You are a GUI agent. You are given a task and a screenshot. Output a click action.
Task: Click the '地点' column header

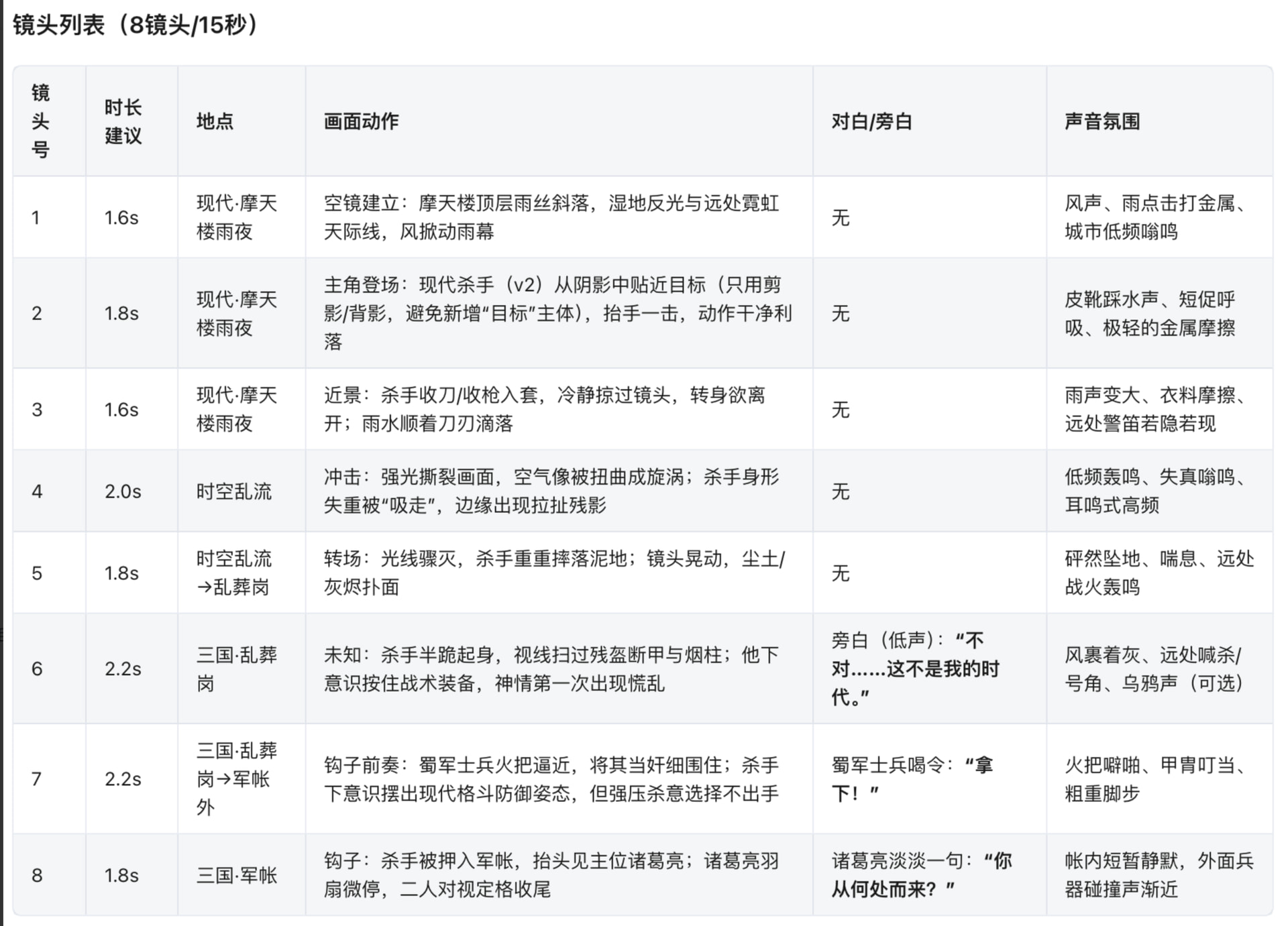coord(215,121)
